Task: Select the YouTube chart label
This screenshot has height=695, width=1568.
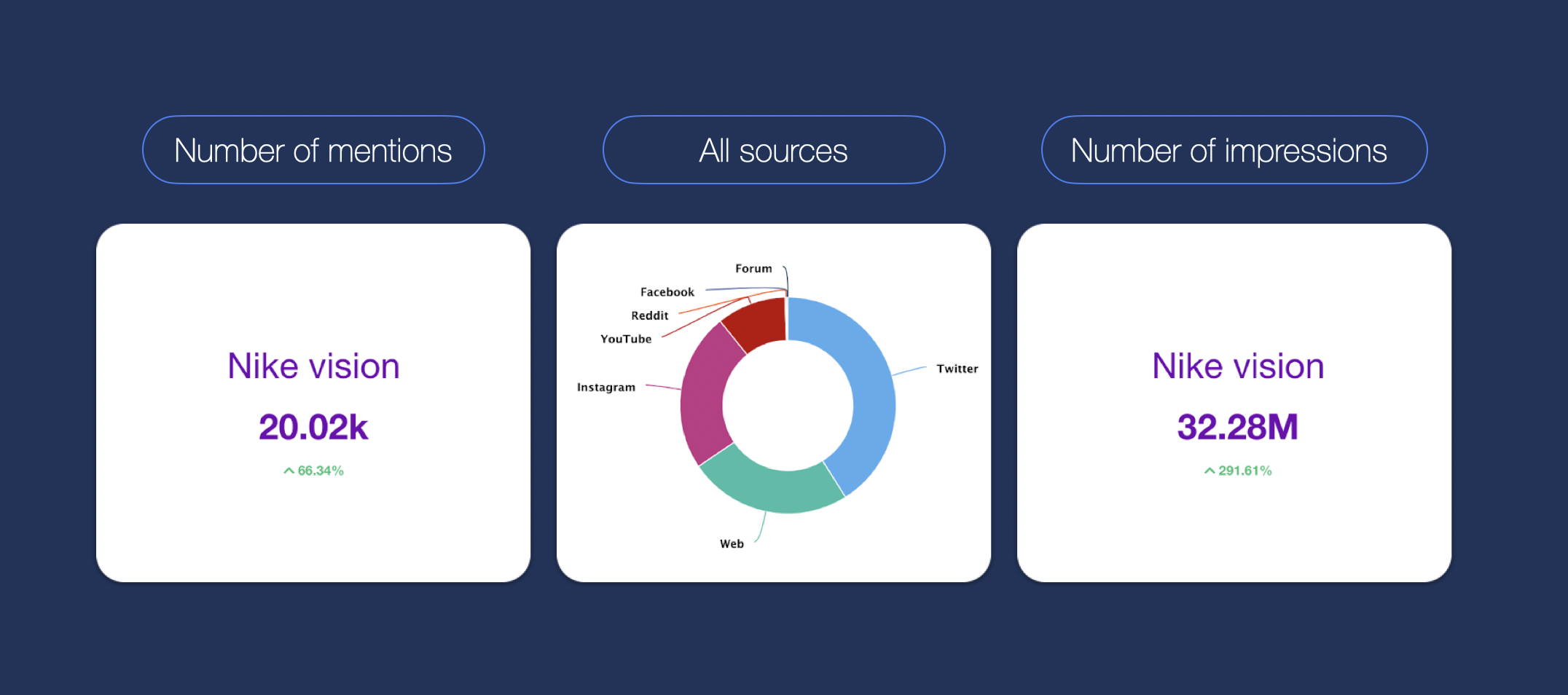Action: (x=625, y=339)
